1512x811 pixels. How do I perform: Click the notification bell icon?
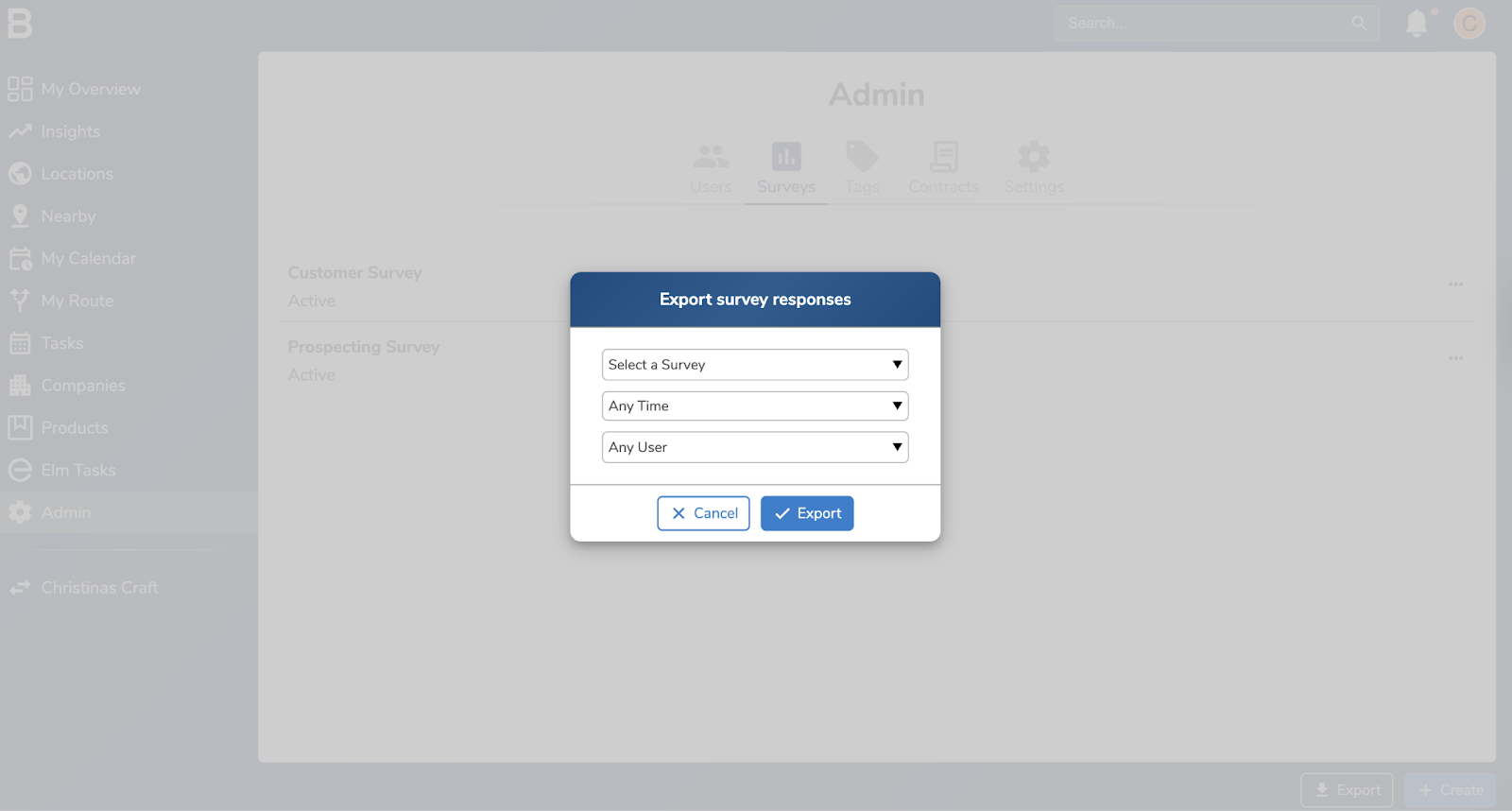[x=1416, y=24]
